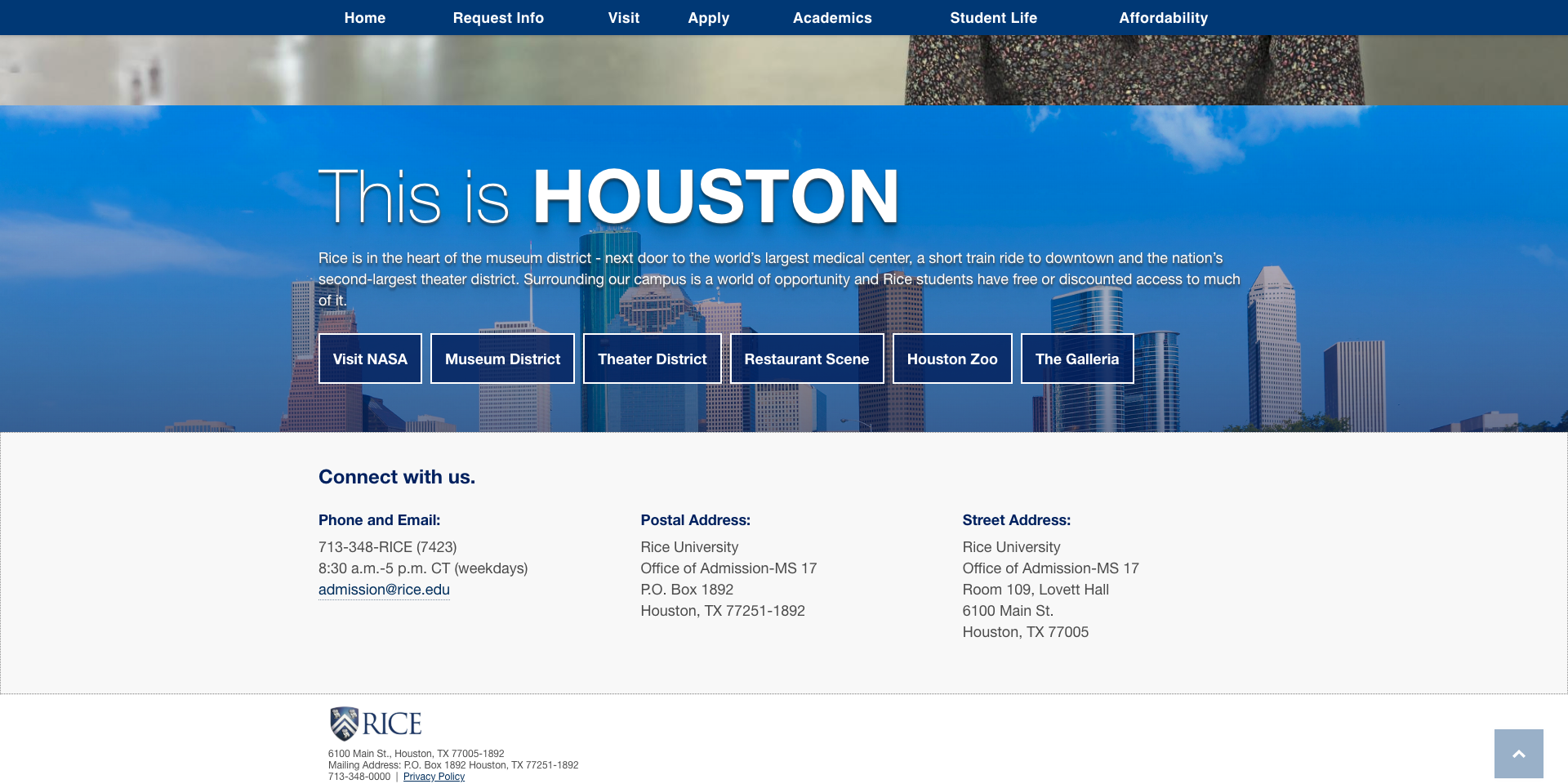Open the Affordability navigation item
This screenshot has width=1568, height=784.
coord(1163,18)
